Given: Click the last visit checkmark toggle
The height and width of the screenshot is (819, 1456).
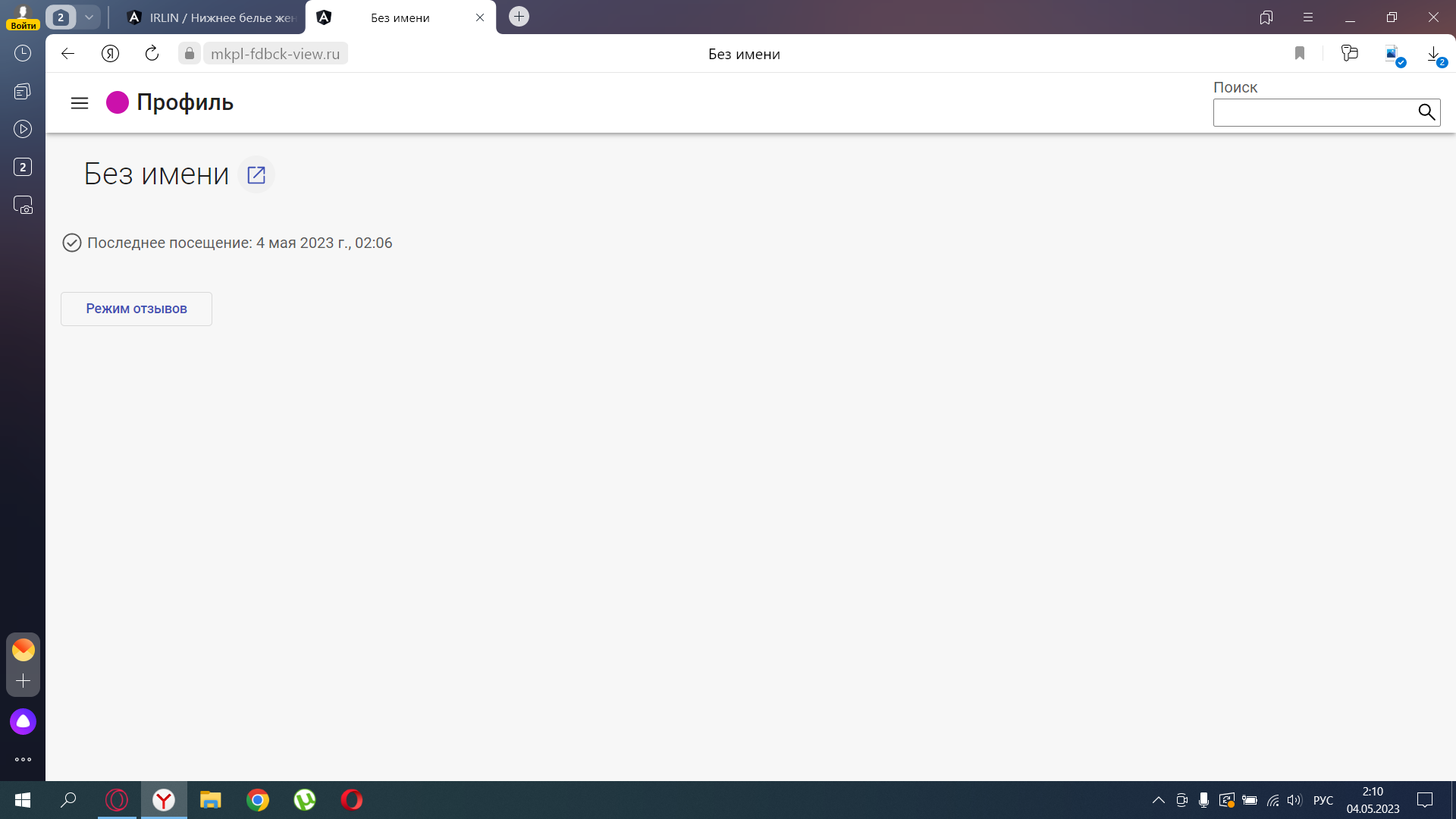Looking at the screenshot, I should tap(71, 243).
